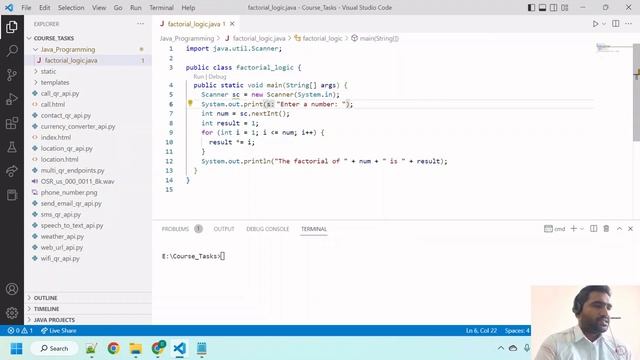The height and width of the screenshot is (360, 640).
Task: Close the factorial_logic.java tab
Action: (x=232, y=24)
